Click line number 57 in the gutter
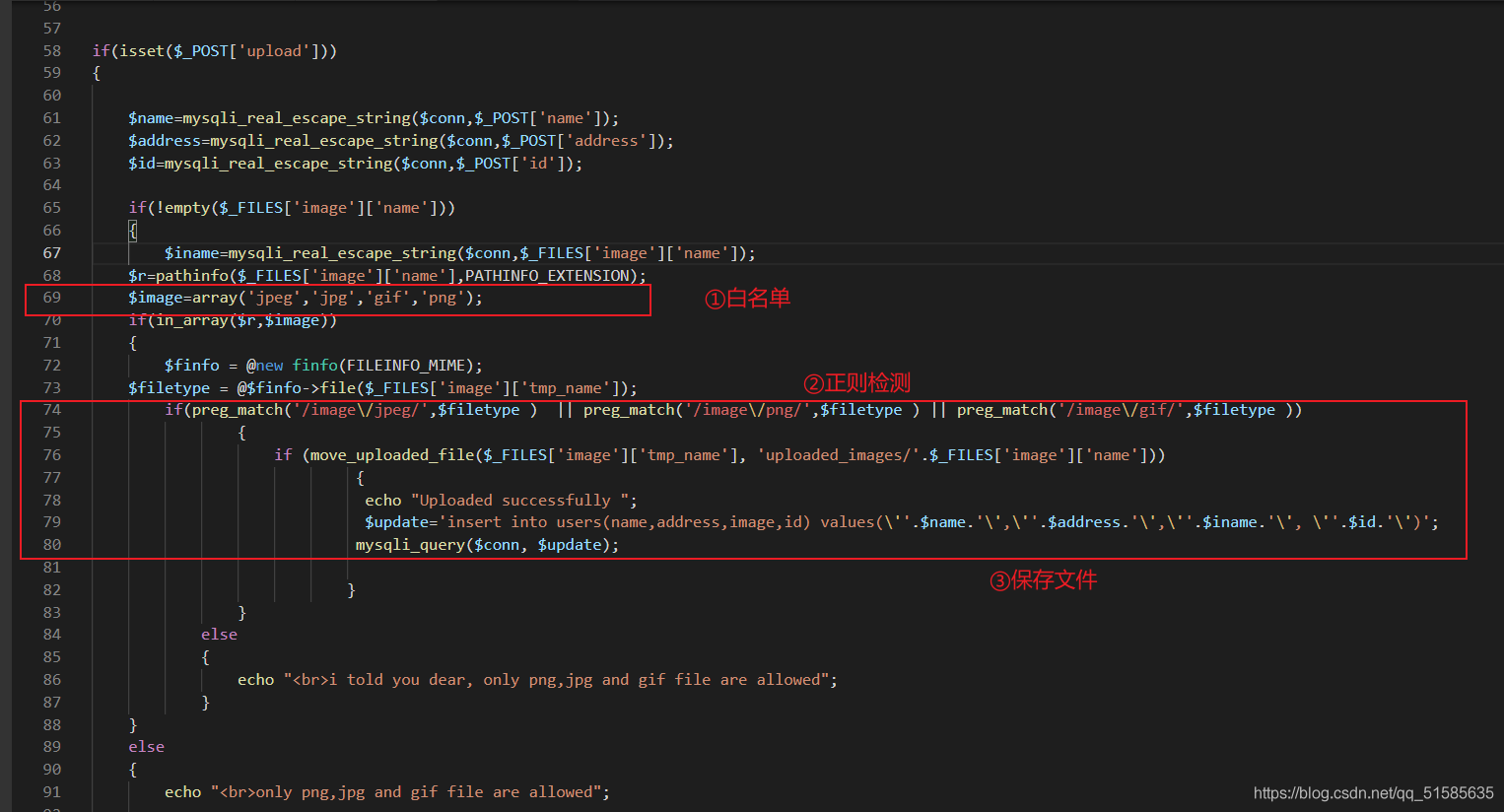Viewport: 1504px width, 812px height. pyautogui.click(x=52, y=29)
